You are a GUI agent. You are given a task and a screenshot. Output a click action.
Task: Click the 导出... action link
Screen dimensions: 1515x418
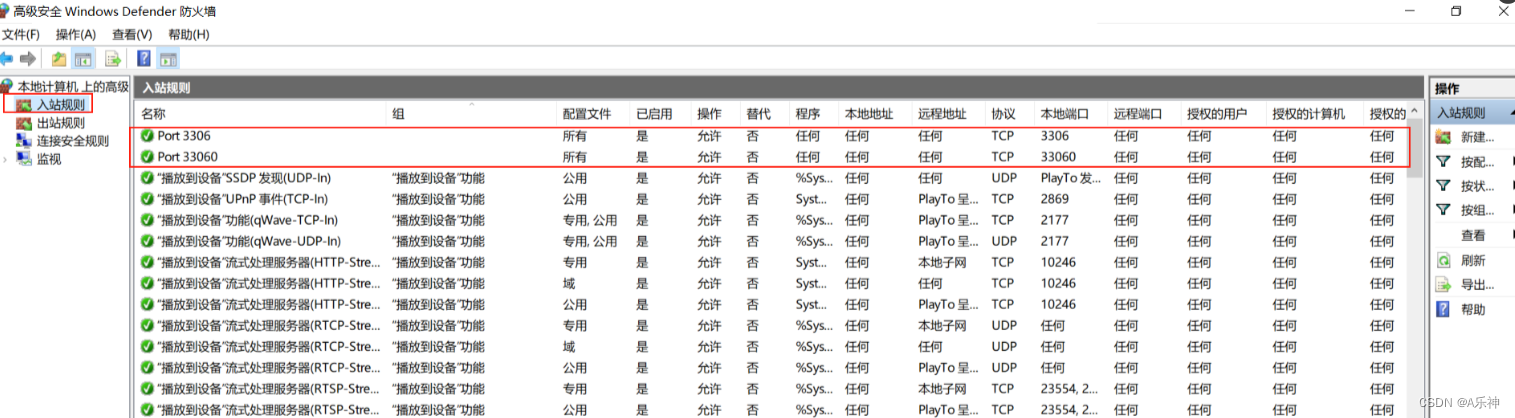[1477, 285]
